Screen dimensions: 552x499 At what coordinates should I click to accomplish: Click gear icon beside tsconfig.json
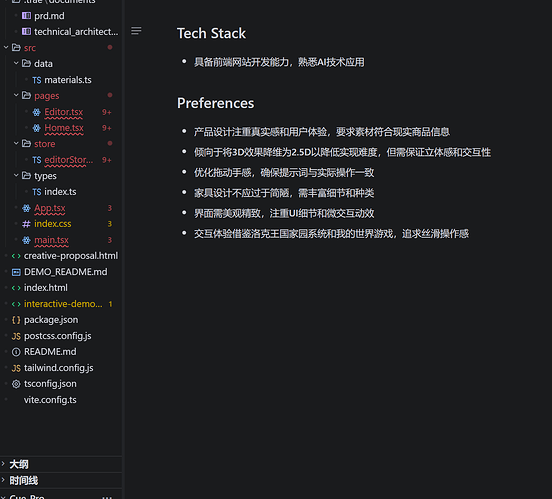(x=16, y=384)
